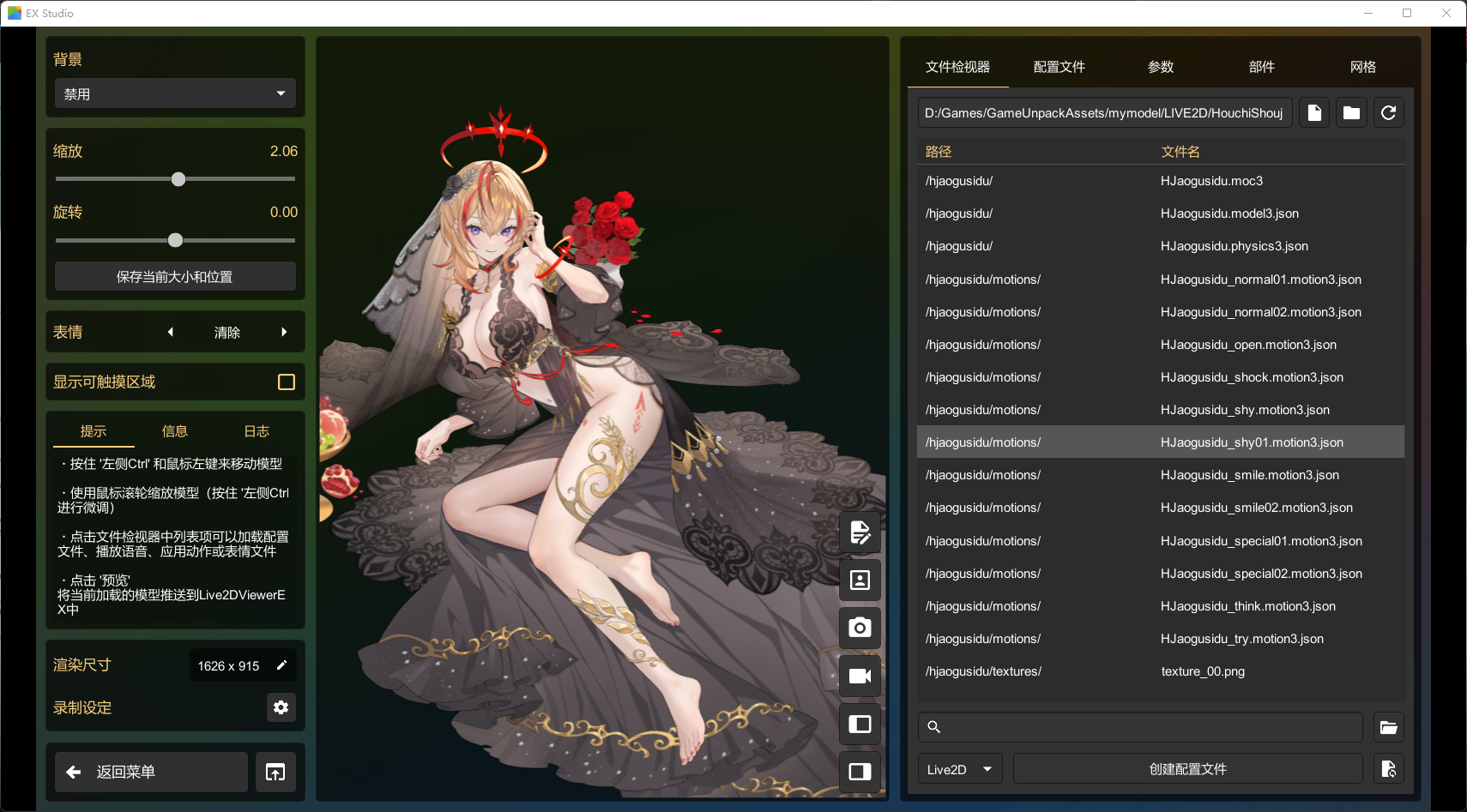Image resolution: width=1467 pixels, height=812 pixels.
Task: Switch to the 文件检视器 tab
Action: pos(958,67)
